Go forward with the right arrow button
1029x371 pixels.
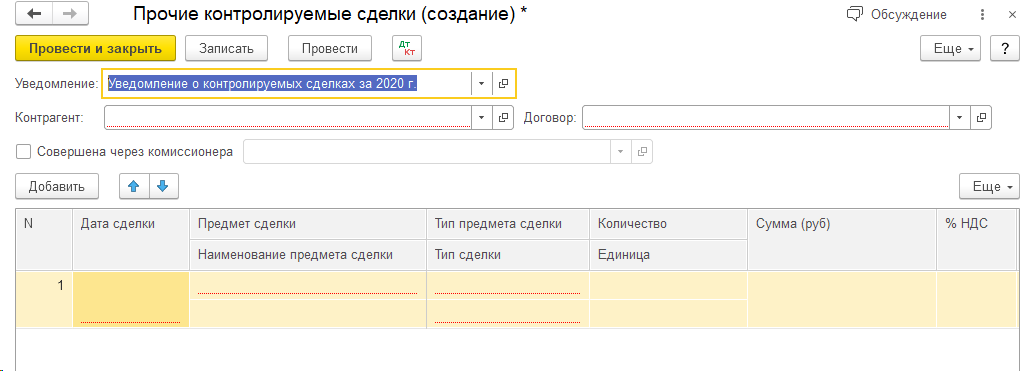coord(70,14)
